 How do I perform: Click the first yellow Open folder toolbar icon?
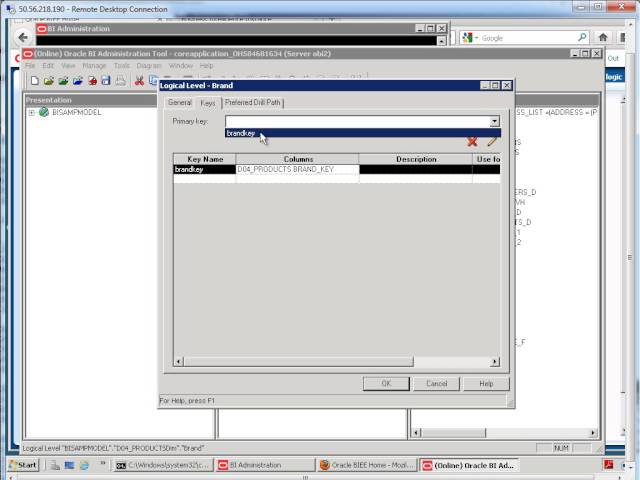(x=49, y=80)
